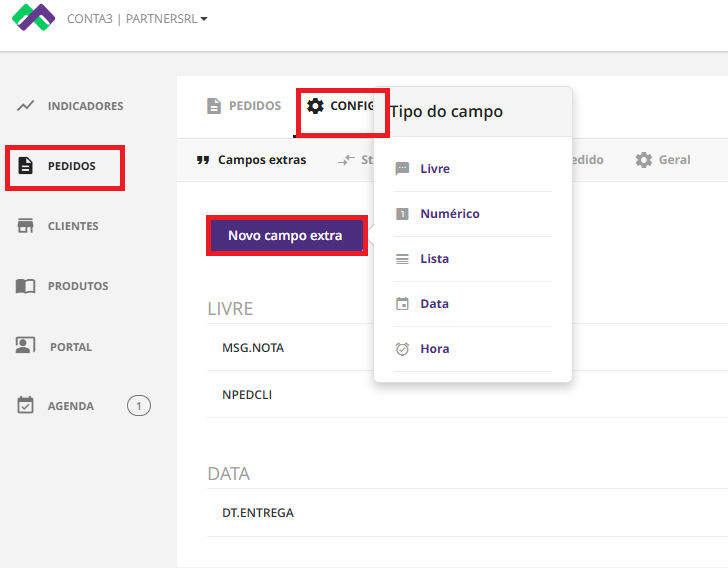The image size is (728, 568).
Task: Open the CONTA3 | PARTNERSRL account dropdown
Action: [x=137, y=19]
